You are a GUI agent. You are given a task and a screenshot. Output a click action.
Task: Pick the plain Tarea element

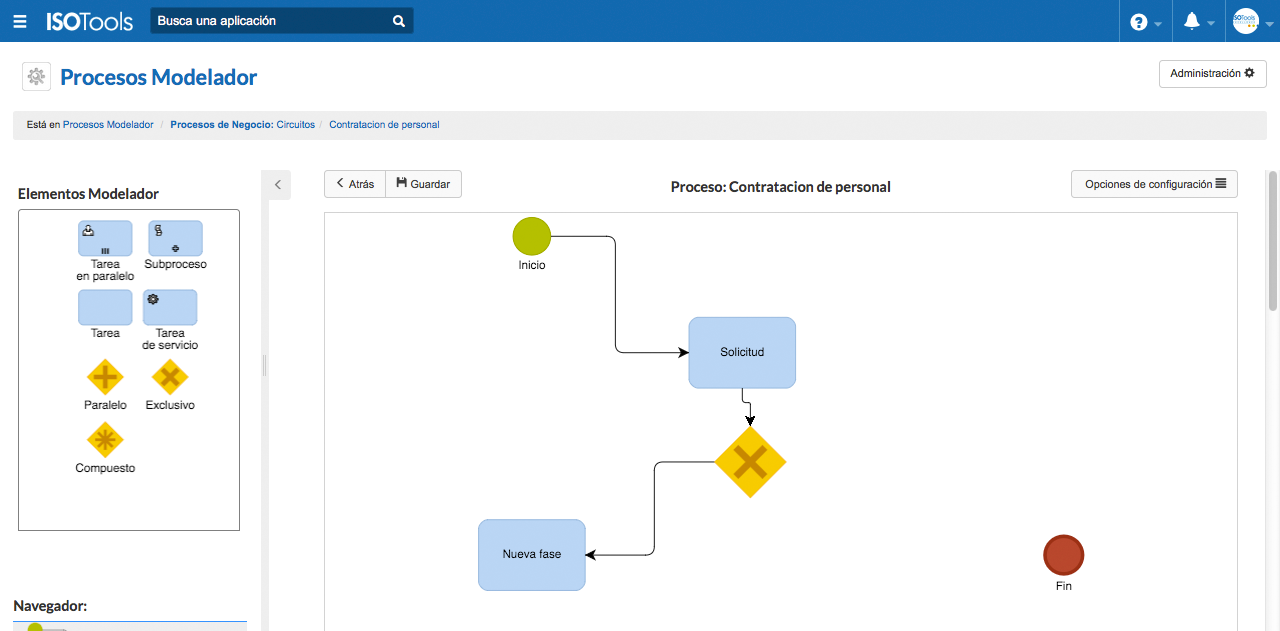pos(105,307)
